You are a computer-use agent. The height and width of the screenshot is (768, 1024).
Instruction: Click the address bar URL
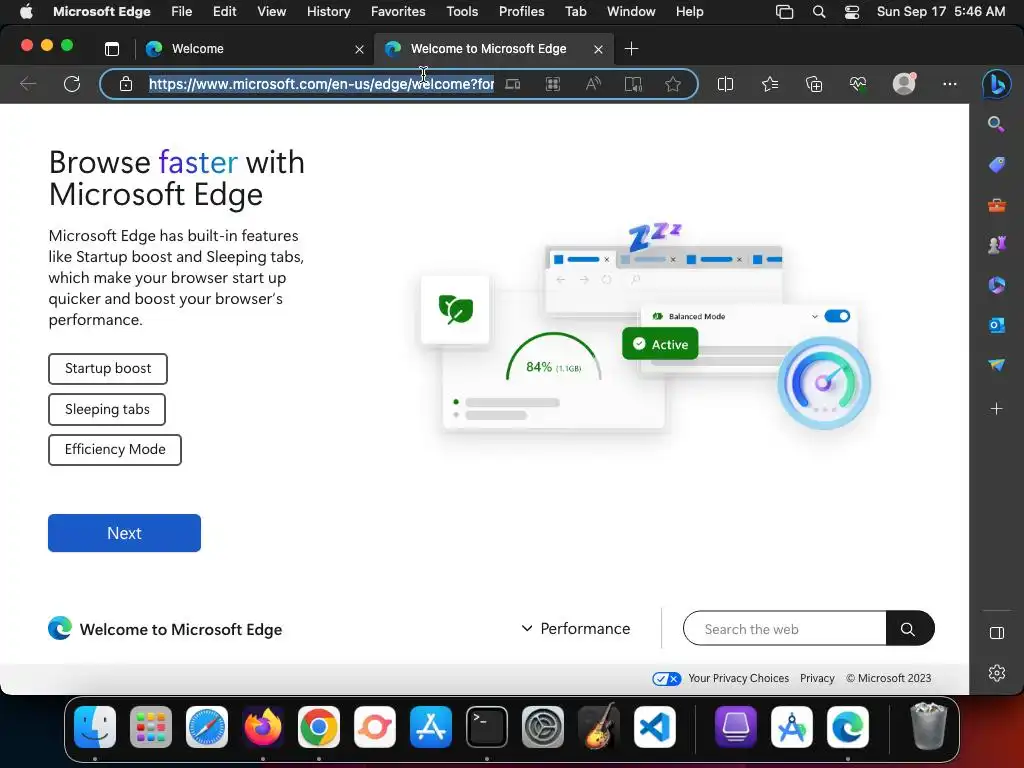click(x=321, y=84)
